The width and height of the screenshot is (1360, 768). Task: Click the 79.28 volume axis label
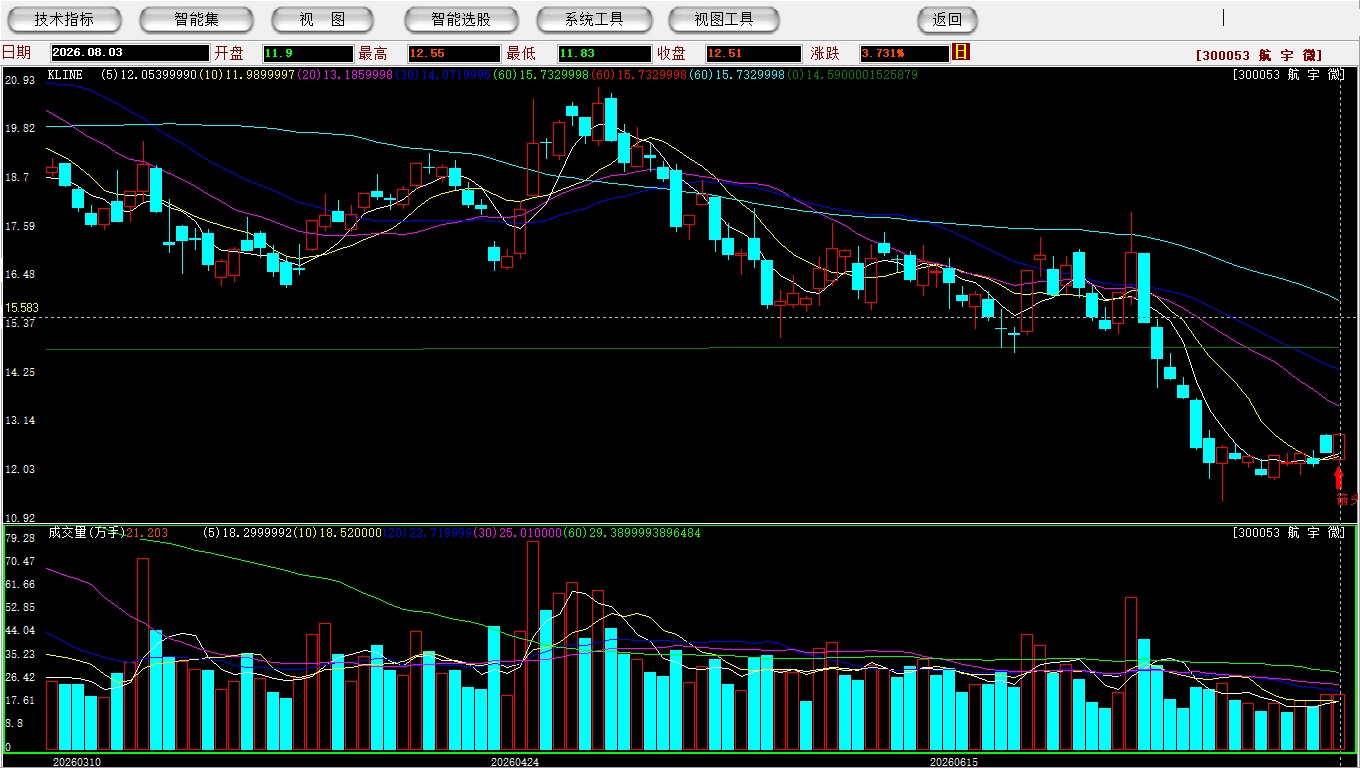point(20,538)
